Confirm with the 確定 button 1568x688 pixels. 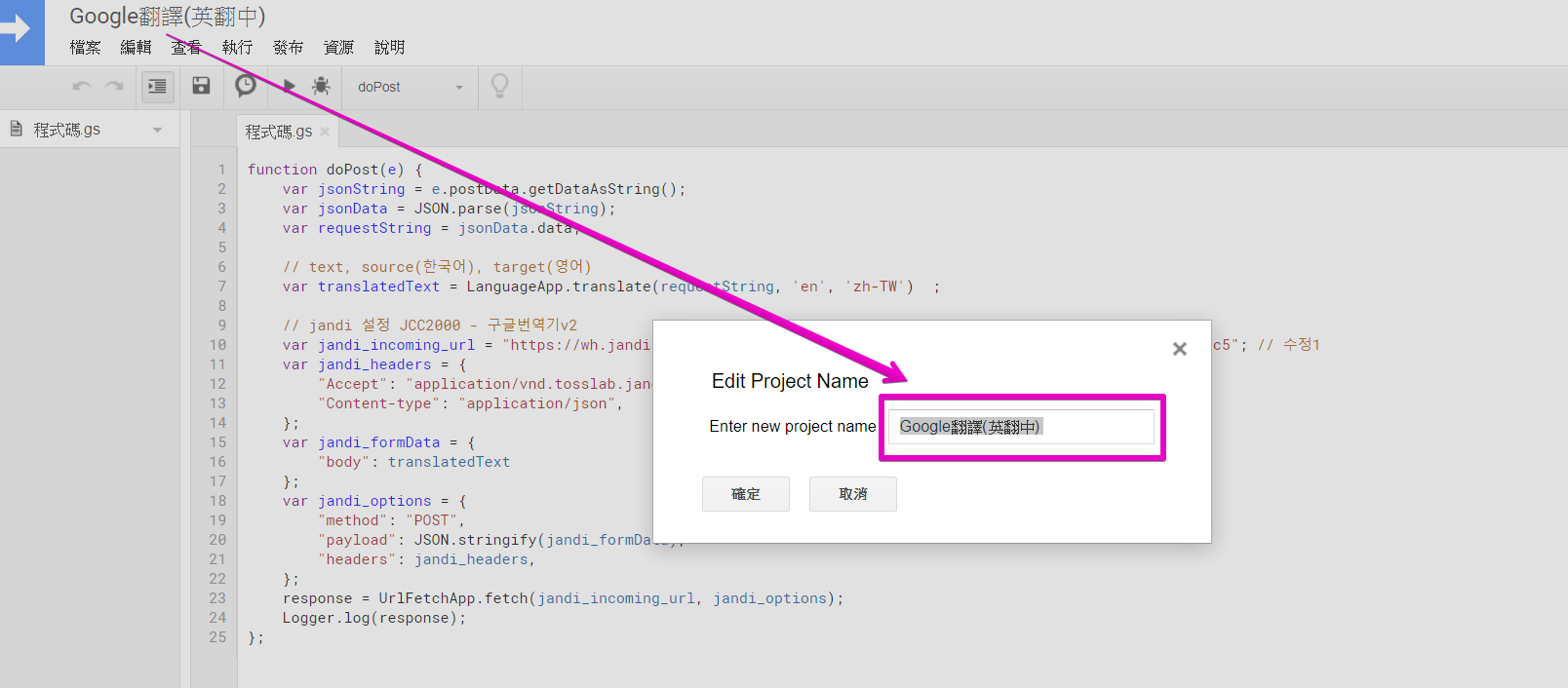coord(746,494)
